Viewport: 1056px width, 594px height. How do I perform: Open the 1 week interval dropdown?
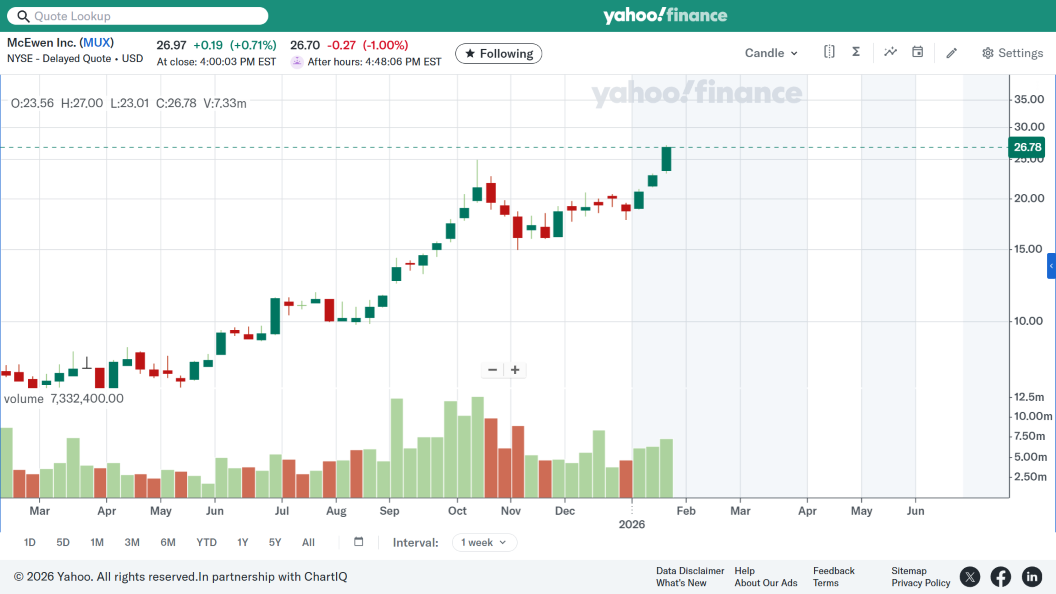coord(484,542)
